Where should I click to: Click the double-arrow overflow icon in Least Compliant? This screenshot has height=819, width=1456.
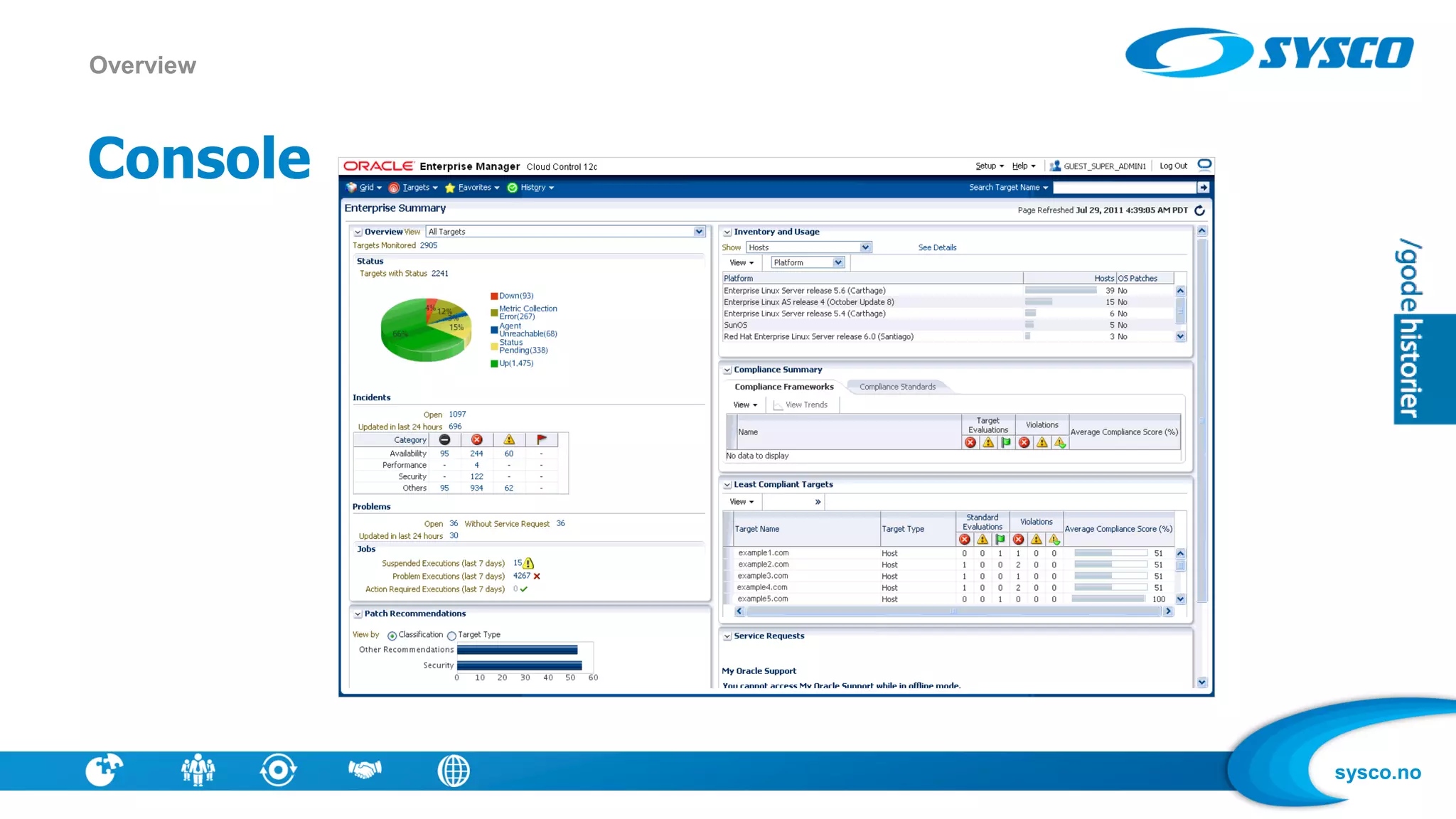(818, 502)
